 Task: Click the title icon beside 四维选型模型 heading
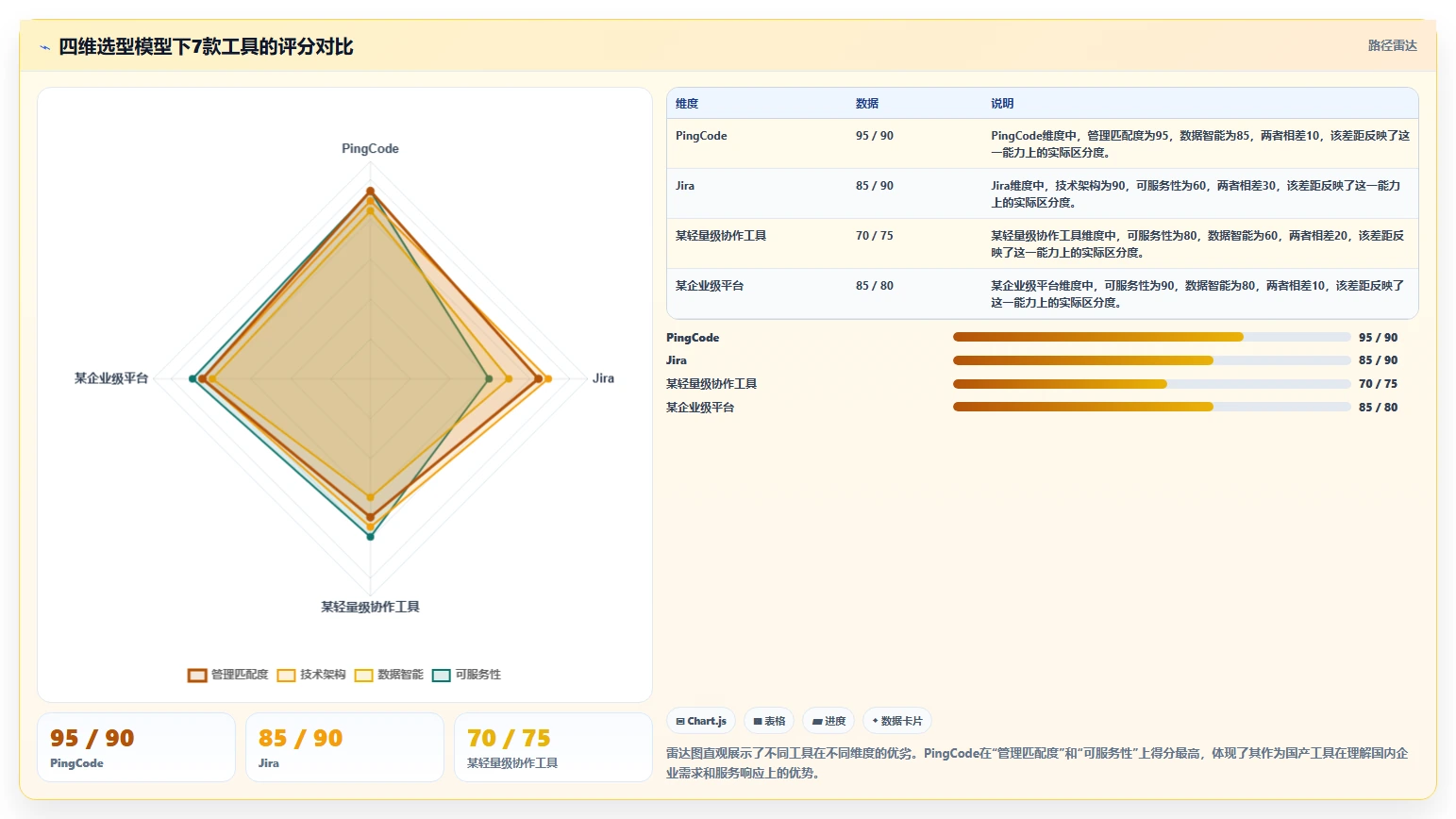click(x=44, y=47)
